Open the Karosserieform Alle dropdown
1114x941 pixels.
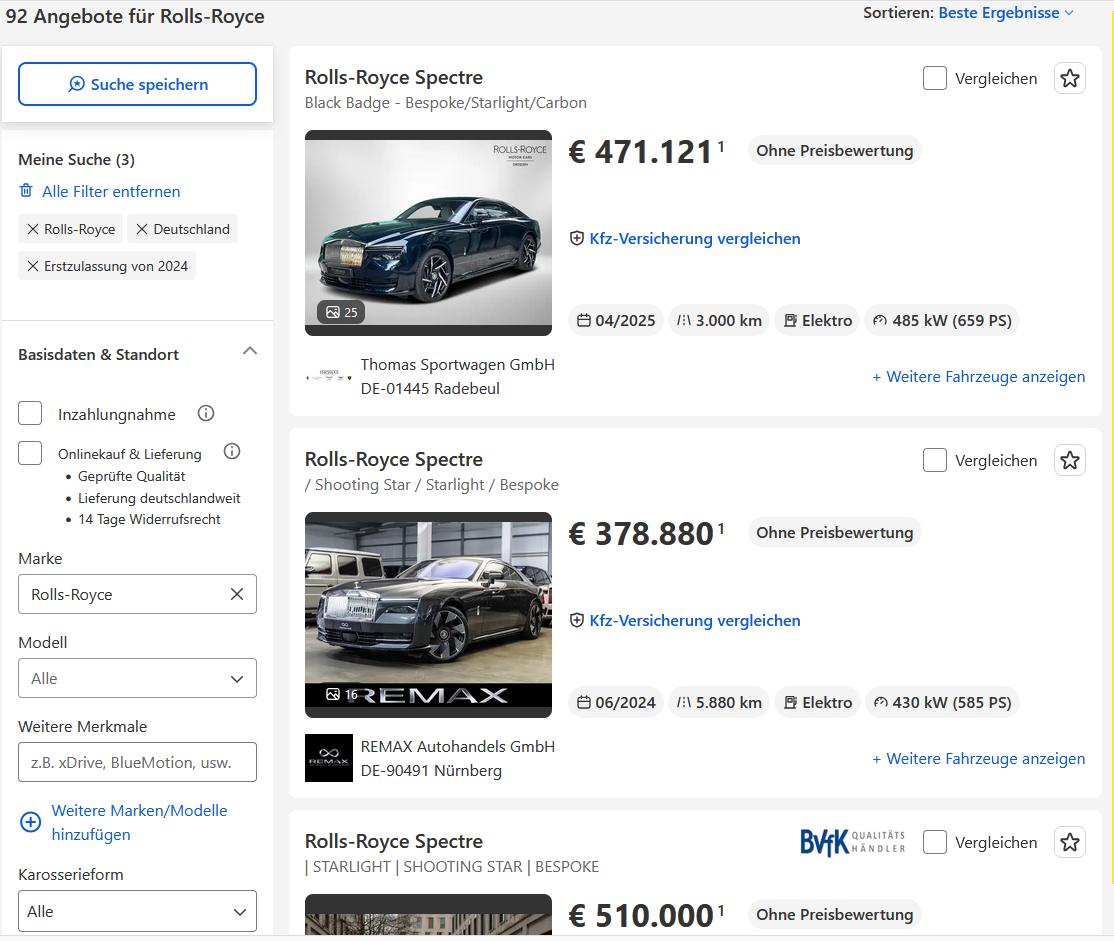pyautogui.click(x=137, y=911)
